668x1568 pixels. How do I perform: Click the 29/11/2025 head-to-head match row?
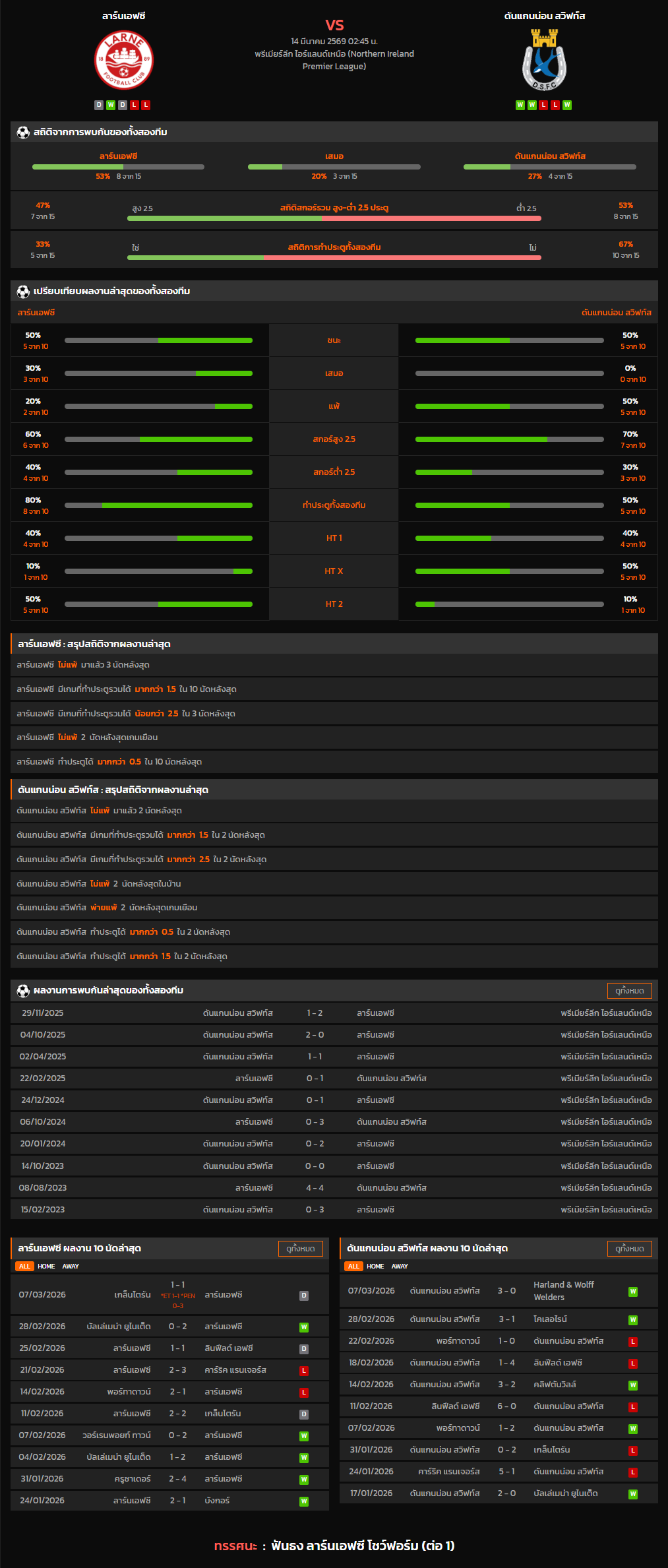tap(334, 1013)
